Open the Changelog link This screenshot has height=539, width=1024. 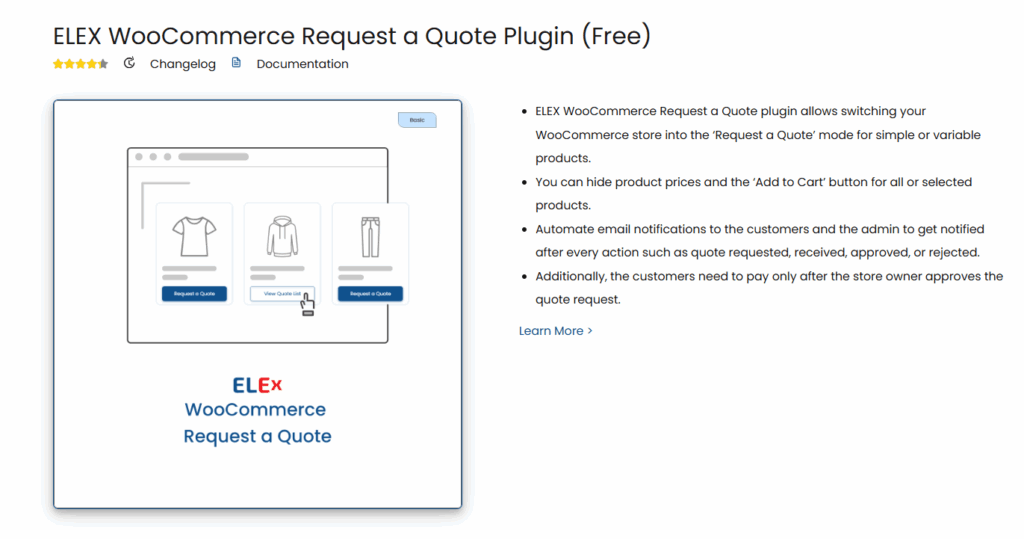182,64
